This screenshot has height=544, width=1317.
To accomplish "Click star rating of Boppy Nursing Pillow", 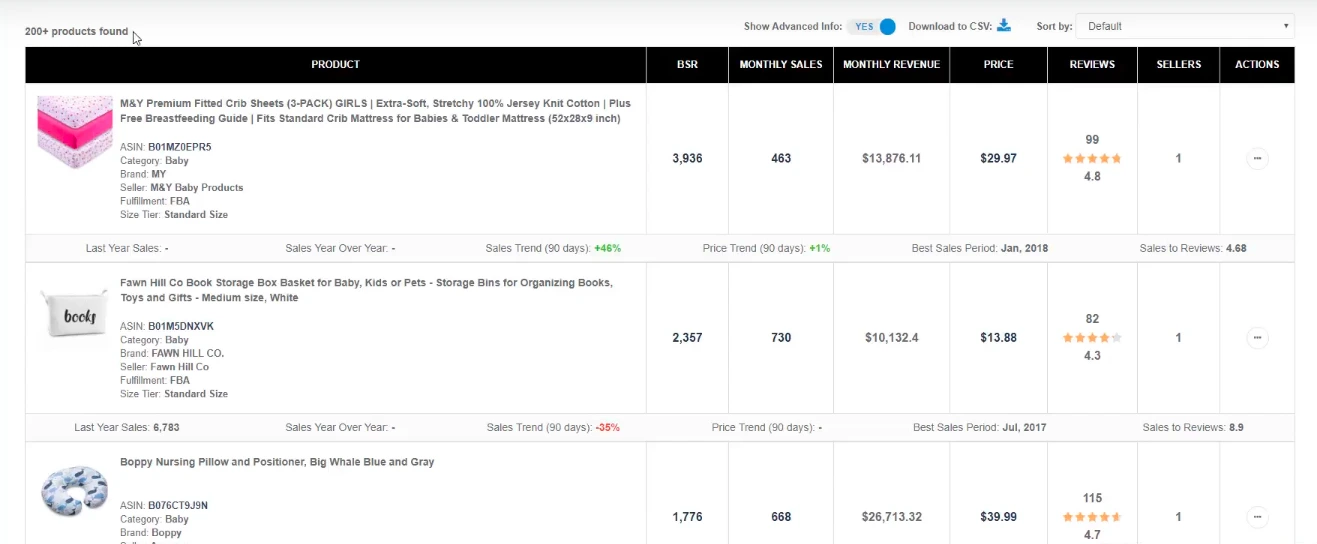I will click(1092, 517).
